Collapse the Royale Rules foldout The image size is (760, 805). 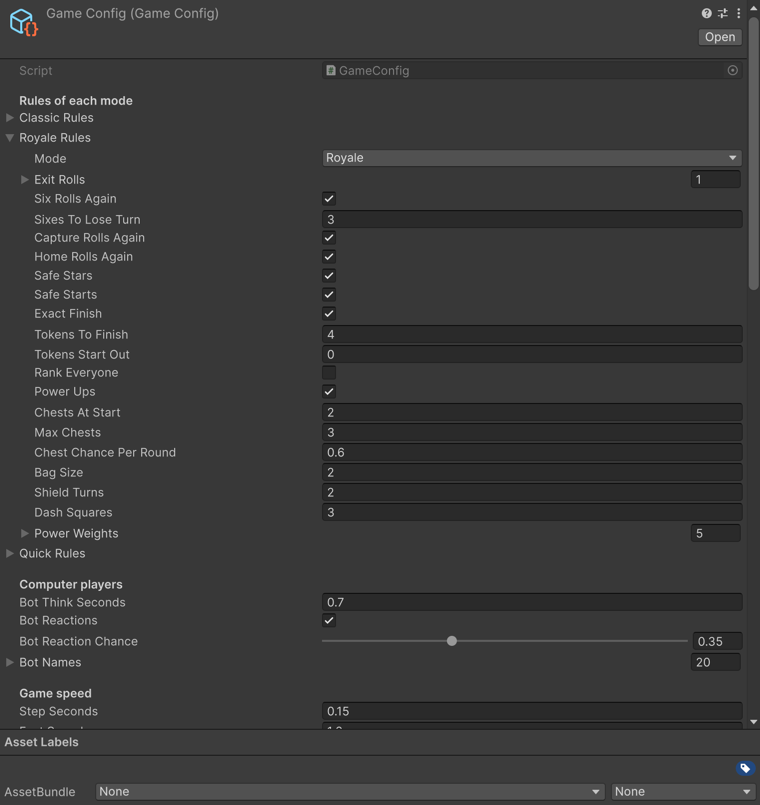[10, 138]
